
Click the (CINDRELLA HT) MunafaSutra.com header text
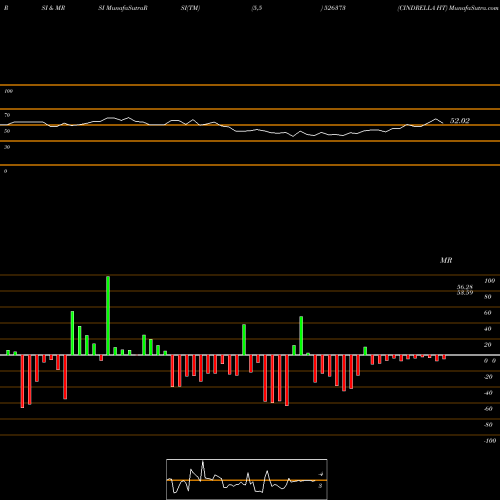tap(448, 8)
